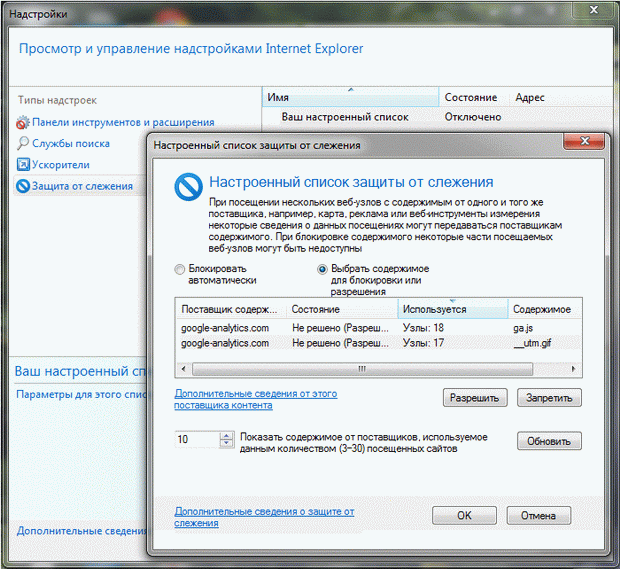This screenshot has width=620, height=569.
Task: Open 'Дополнительные сведения о защите от слежения' link
Action: pyautogui.click(x=264, y=516)
